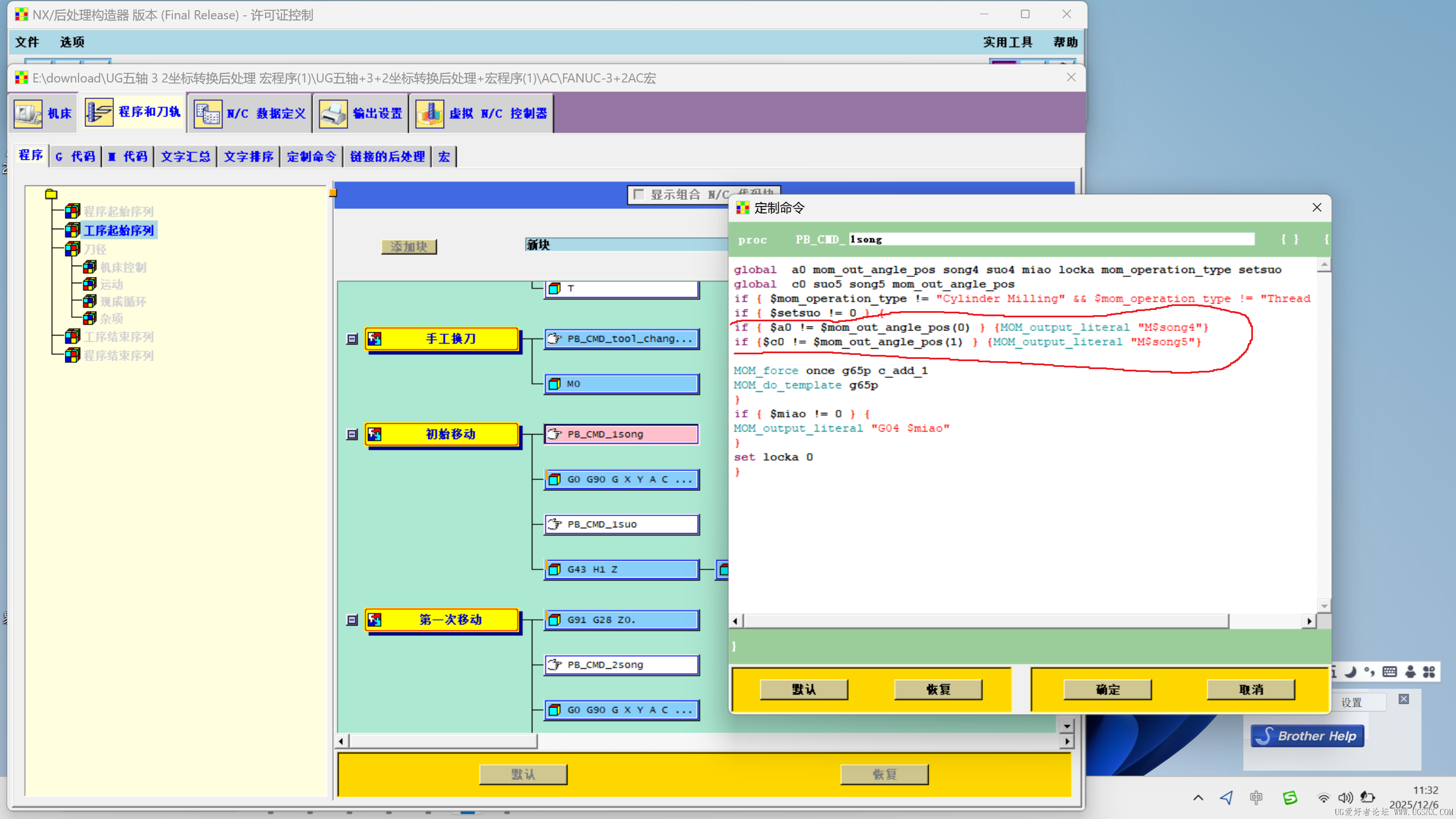Select the G43 H1 Z block
The image size is (1456, 819).
[621, 569]
